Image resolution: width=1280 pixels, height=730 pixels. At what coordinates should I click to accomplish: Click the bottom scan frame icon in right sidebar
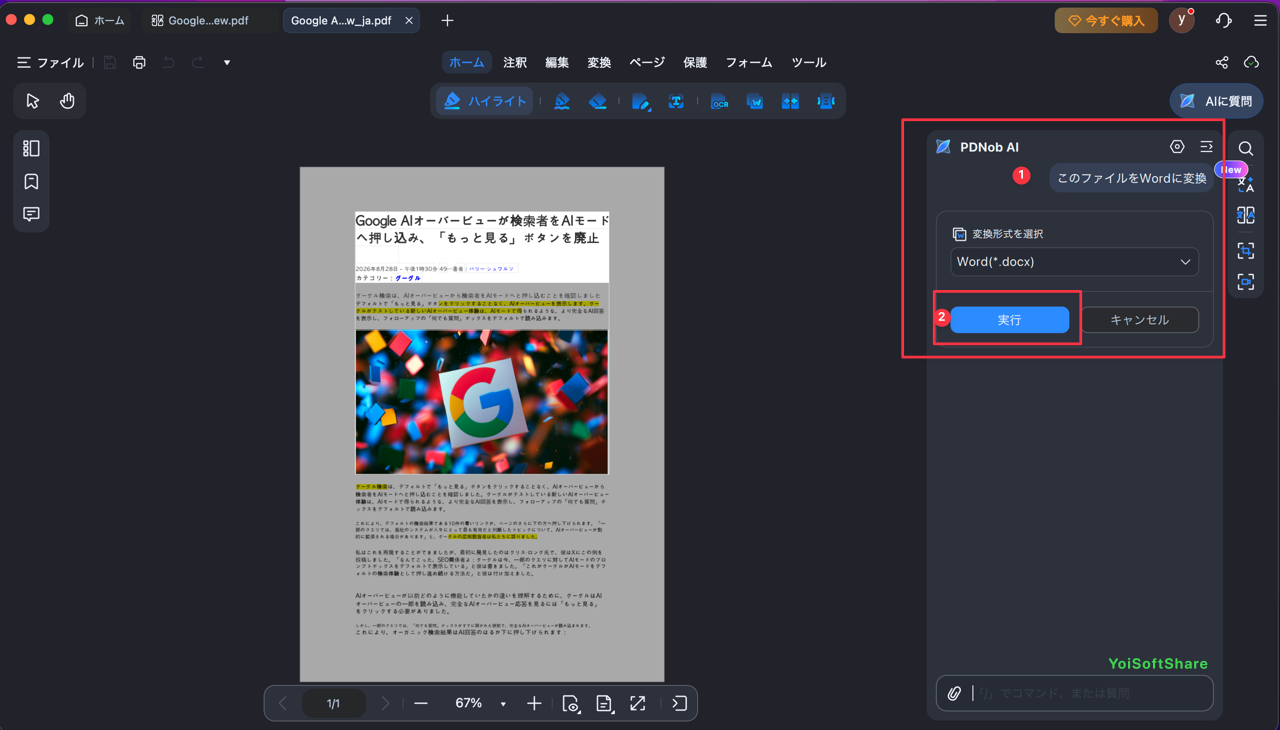click(1246, 282)
